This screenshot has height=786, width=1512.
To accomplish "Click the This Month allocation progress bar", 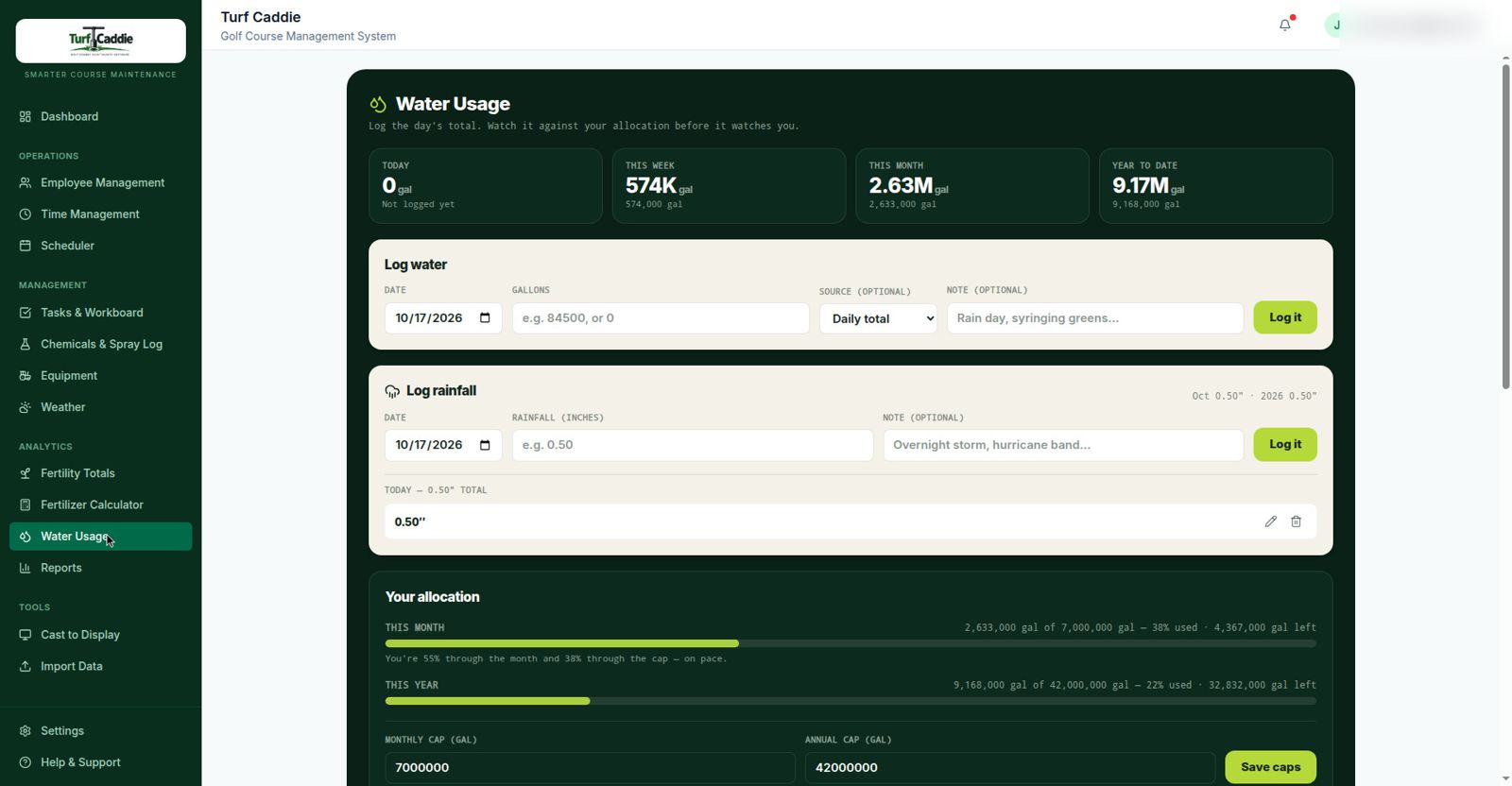I will pyautogui.click(x=850, y=643).
